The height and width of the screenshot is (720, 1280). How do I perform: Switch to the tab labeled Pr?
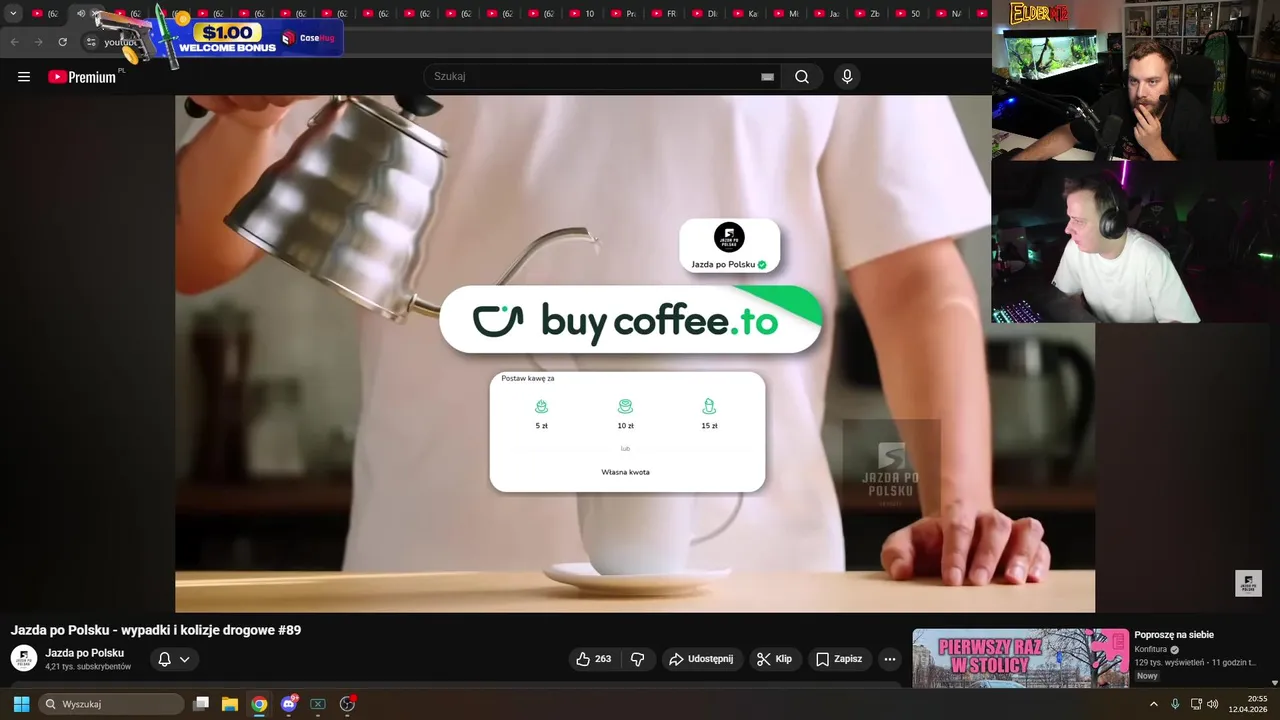(x=622, y=14)
